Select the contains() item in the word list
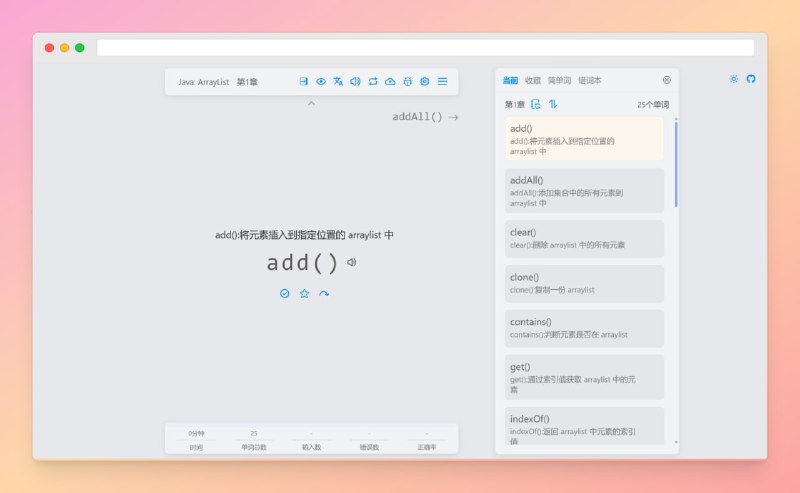800x493 pixels. (x=584, y=329)
